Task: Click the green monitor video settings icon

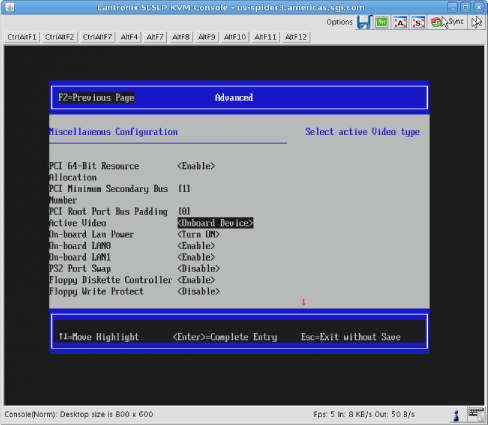Action: [382, 22]
